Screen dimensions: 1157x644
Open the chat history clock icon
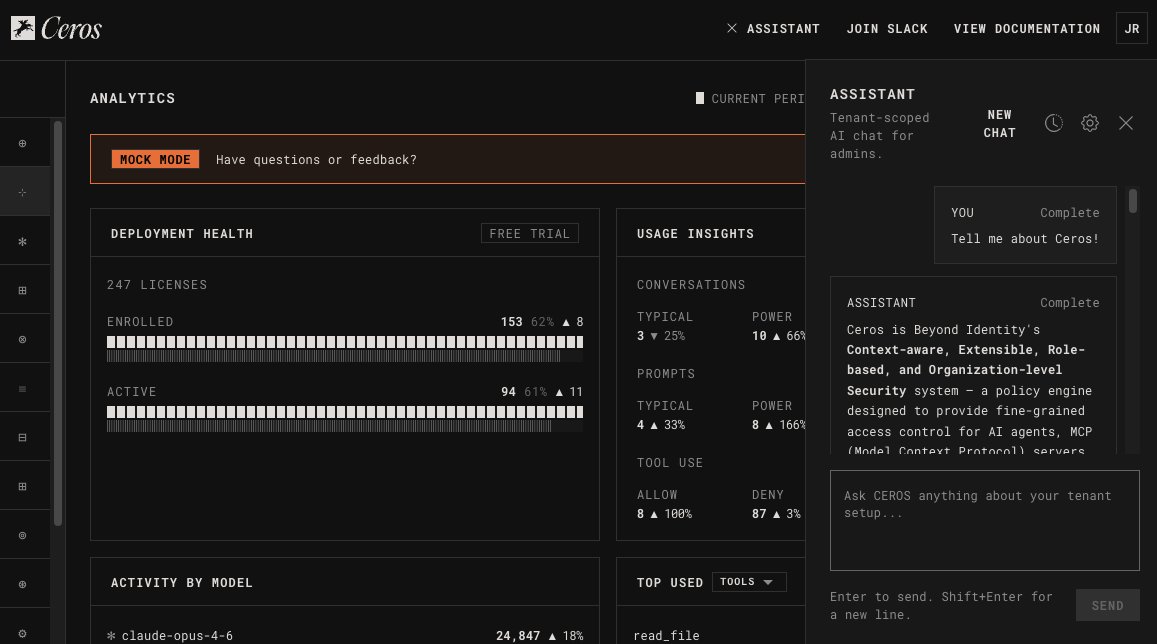coord(1054,123)
